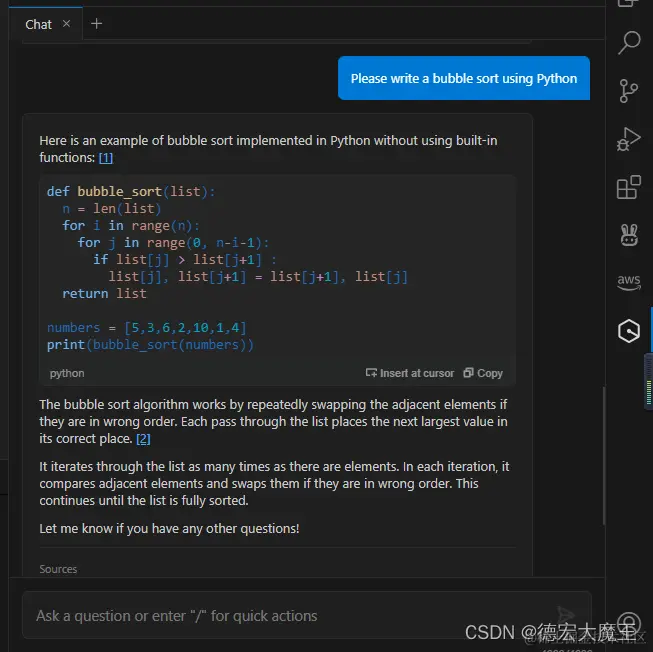The width and height of the screenshot is (653, 652).
Task: Open the Amazon Q hexagon icon
Action: click(629, 331)
